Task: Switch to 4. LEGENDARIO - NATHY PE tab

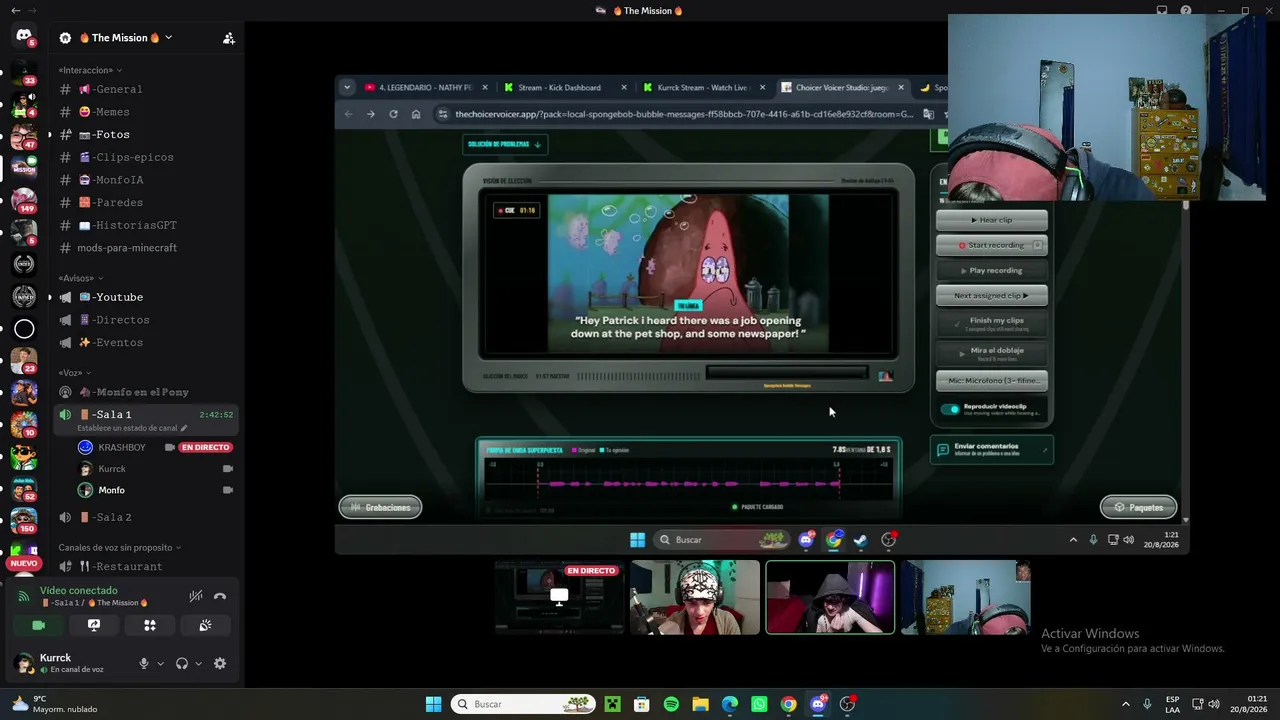Action: 425,87
